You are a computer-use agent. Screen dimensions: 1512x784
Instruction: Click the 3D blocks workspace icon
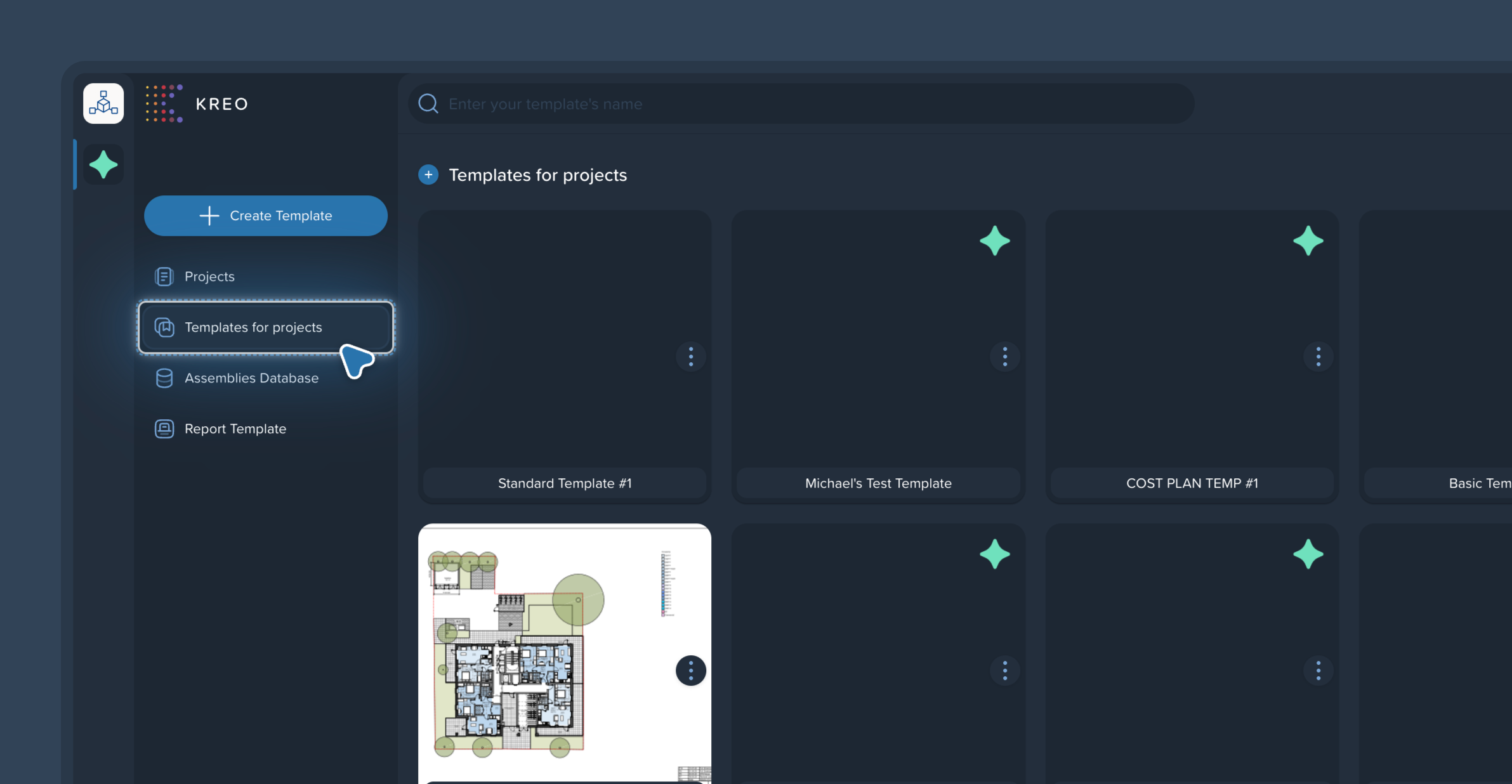[x=103, y=103]
